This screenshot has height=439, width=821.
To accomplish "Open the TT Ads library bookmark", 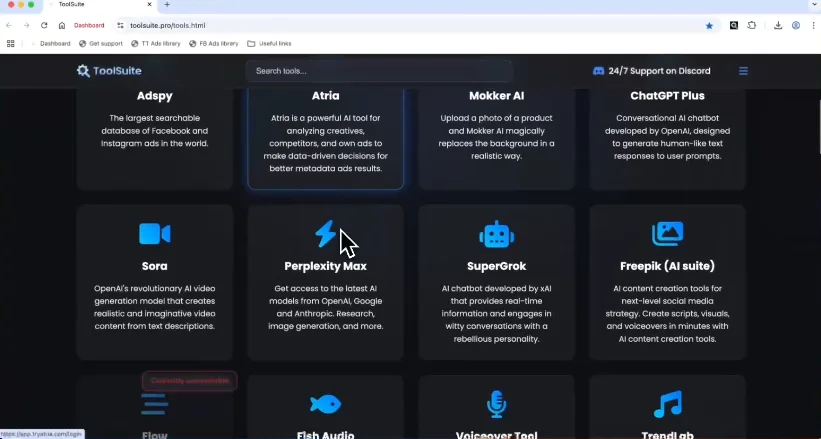I will point(156,43).
